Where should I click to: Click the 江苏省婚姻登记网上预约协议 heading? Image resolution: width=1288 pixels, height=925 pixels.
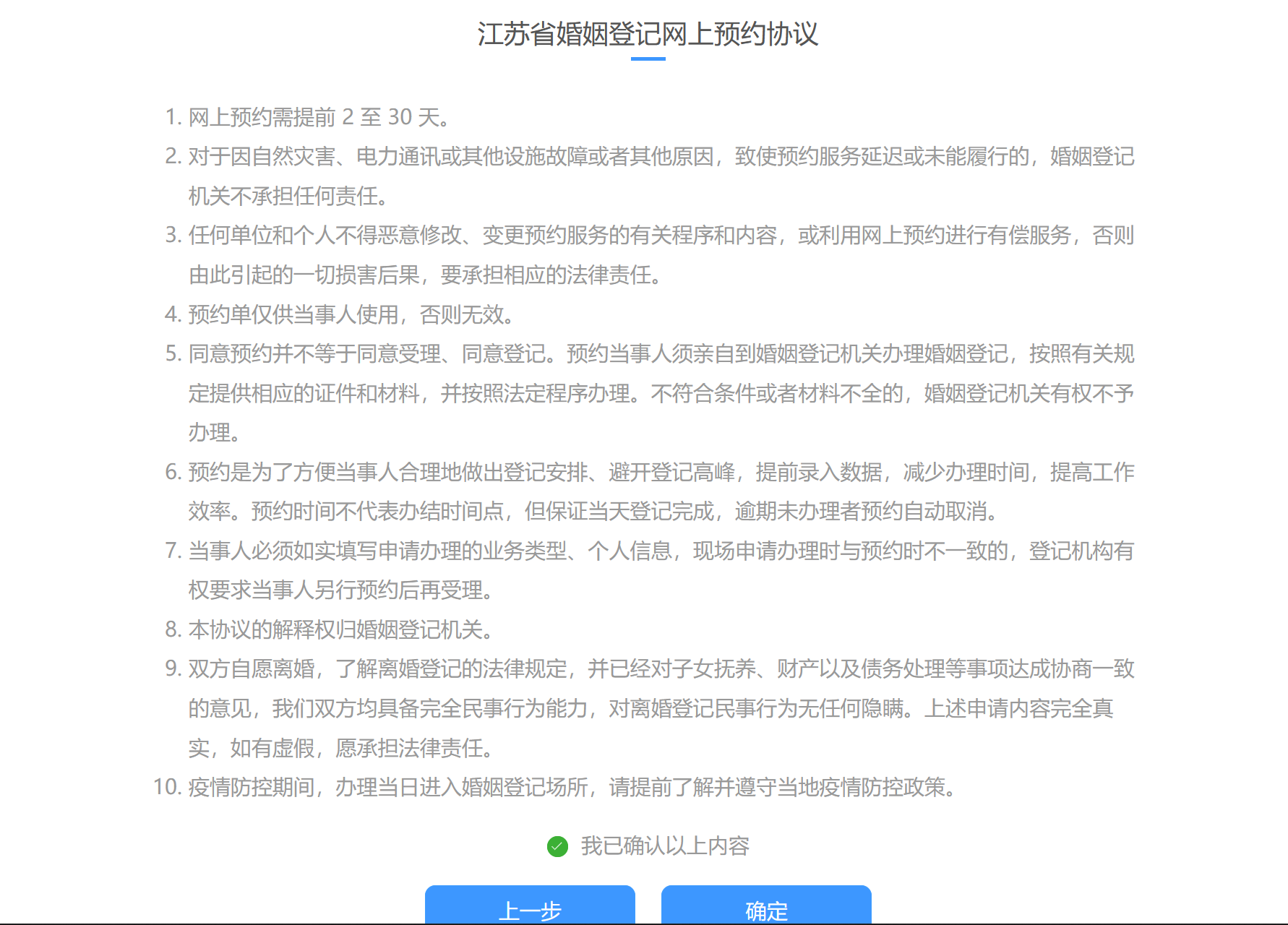[648, 34]
